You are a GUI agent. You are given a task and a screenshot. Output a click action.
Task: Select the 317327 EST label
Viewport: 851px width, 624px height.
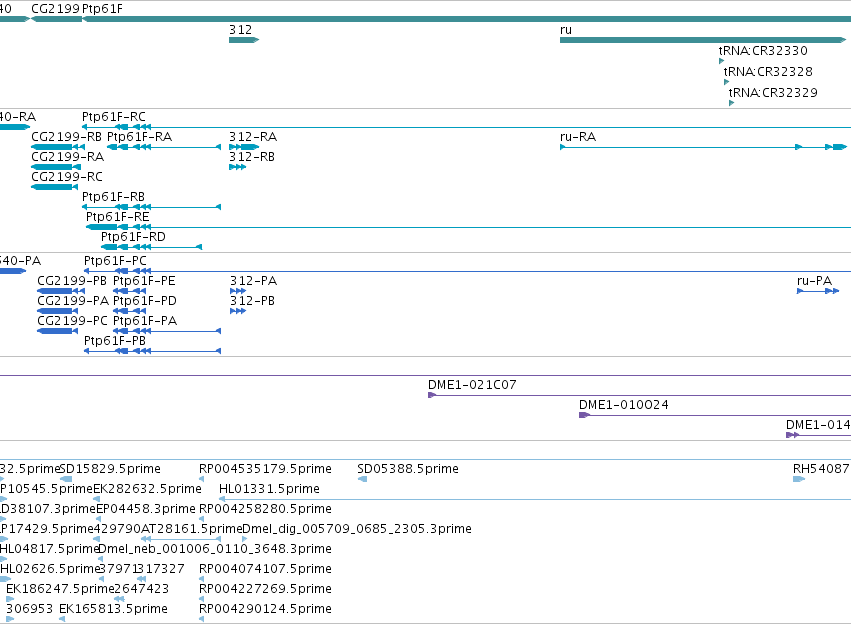click(x=161, y=569)
